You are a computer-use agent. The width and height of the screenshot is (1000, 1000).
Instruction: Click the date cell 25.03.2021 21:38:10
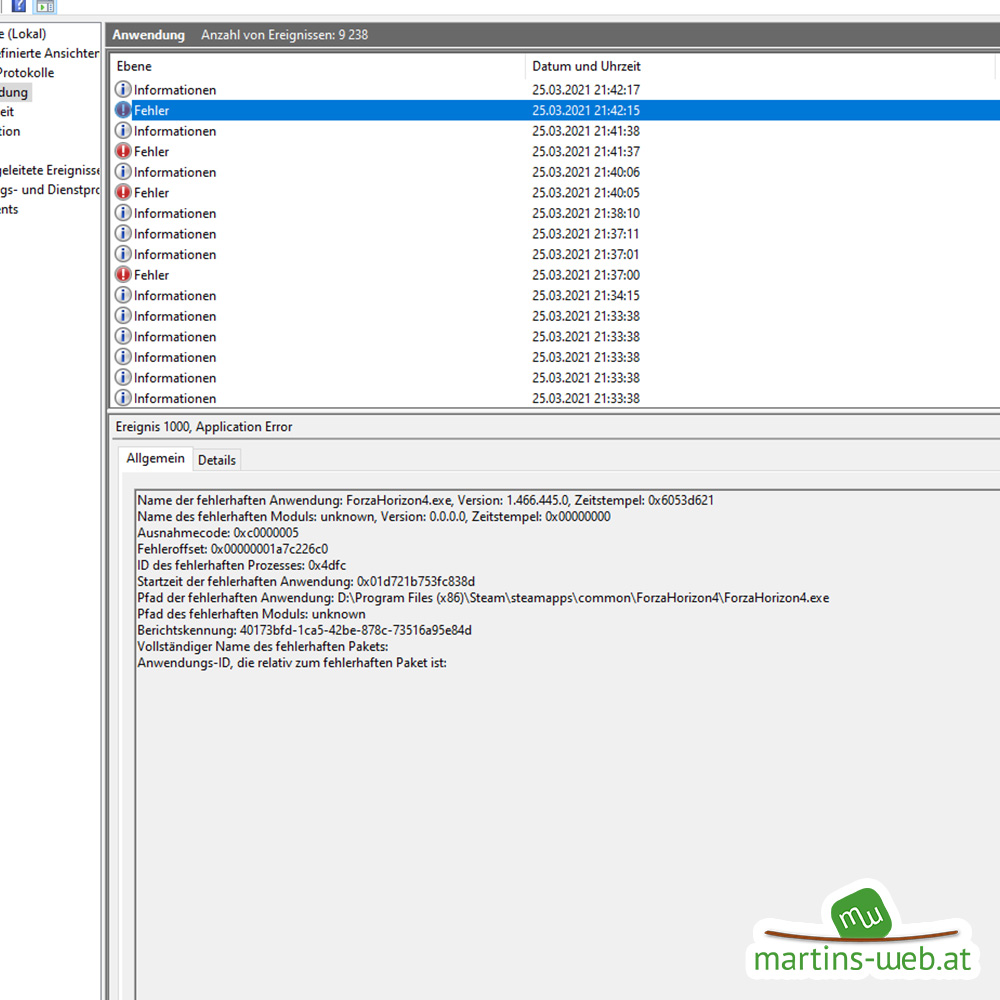pyautogui.click(x=586, y=213)
